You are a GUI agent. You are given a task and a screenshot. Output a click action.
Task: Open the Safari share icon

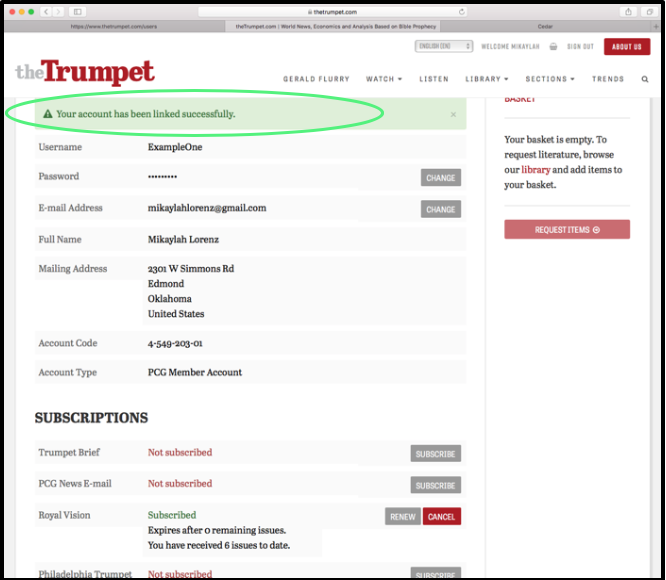pos(628,12)
